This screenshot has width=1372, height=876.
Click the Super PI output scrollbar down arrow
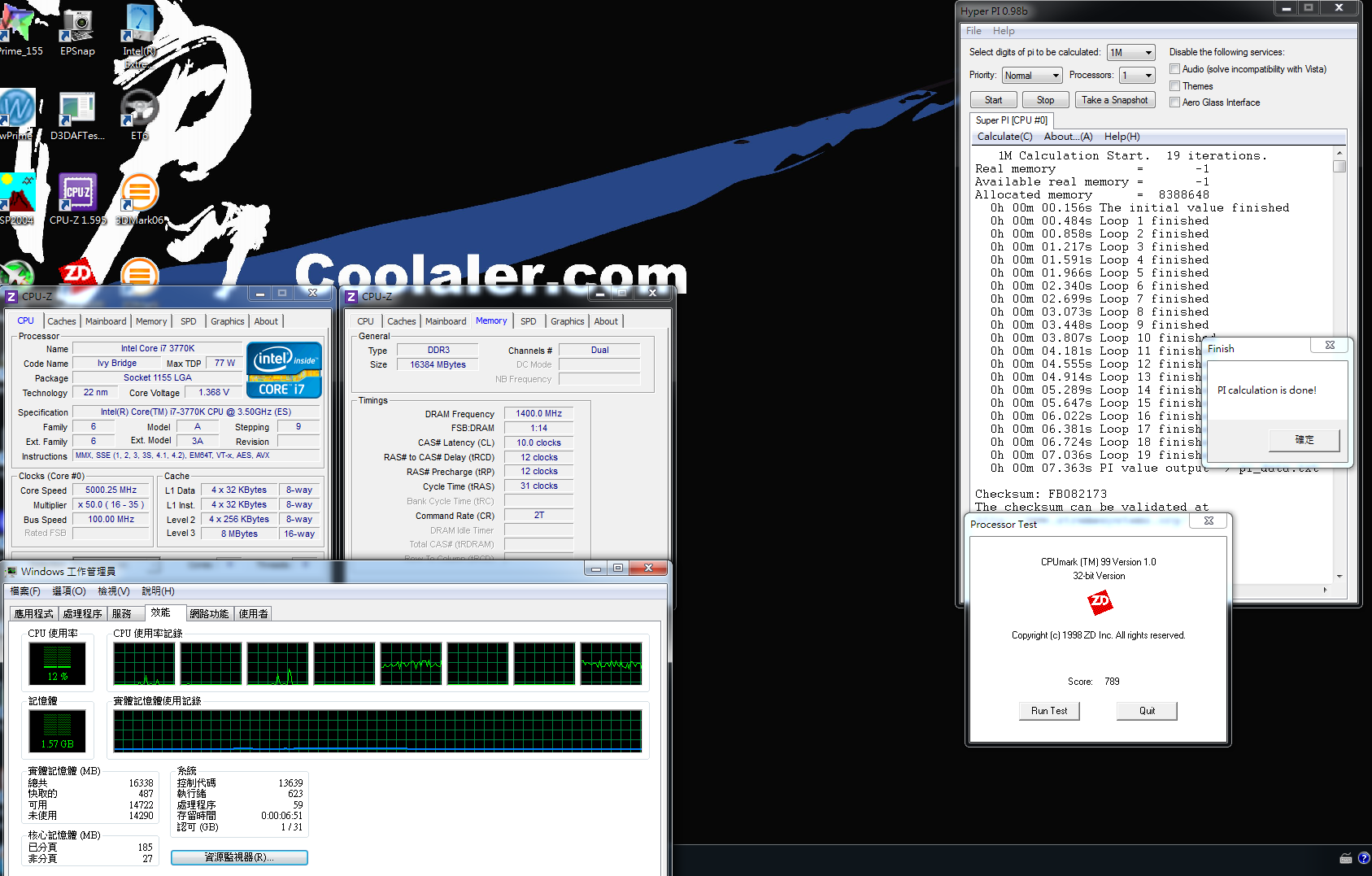pyautogui.click(x=1339, y=577)
